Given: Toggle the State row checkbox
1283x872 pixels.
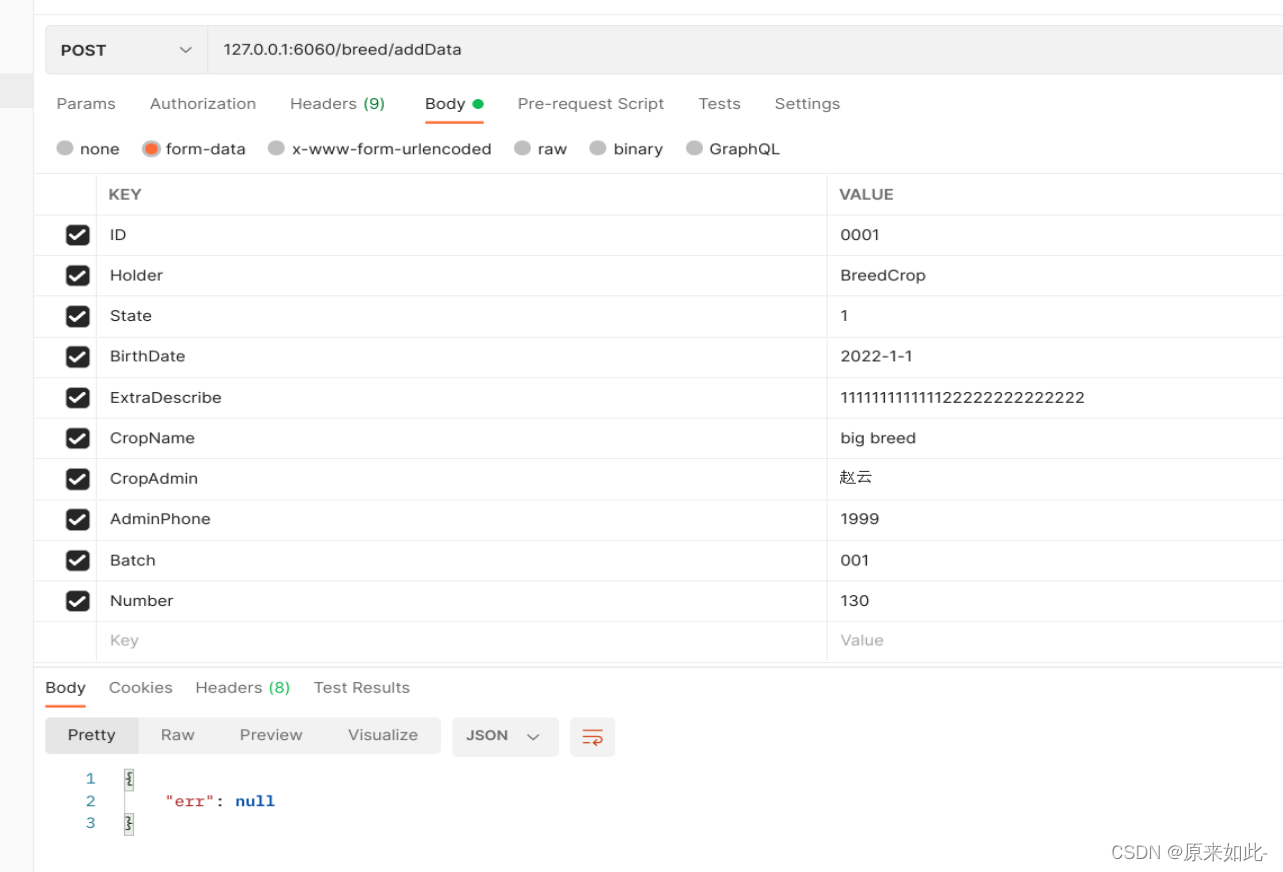Looking at the screenshot, I should (77, 316).
